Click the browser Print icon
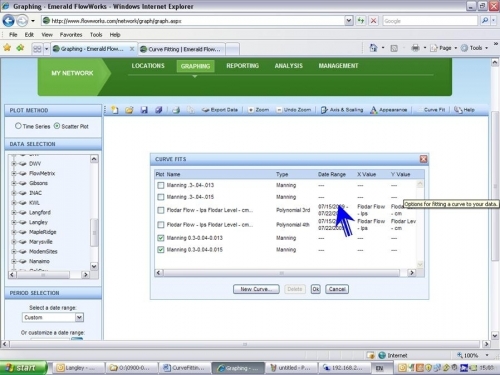The image size is (500, 375). (415, 48)
